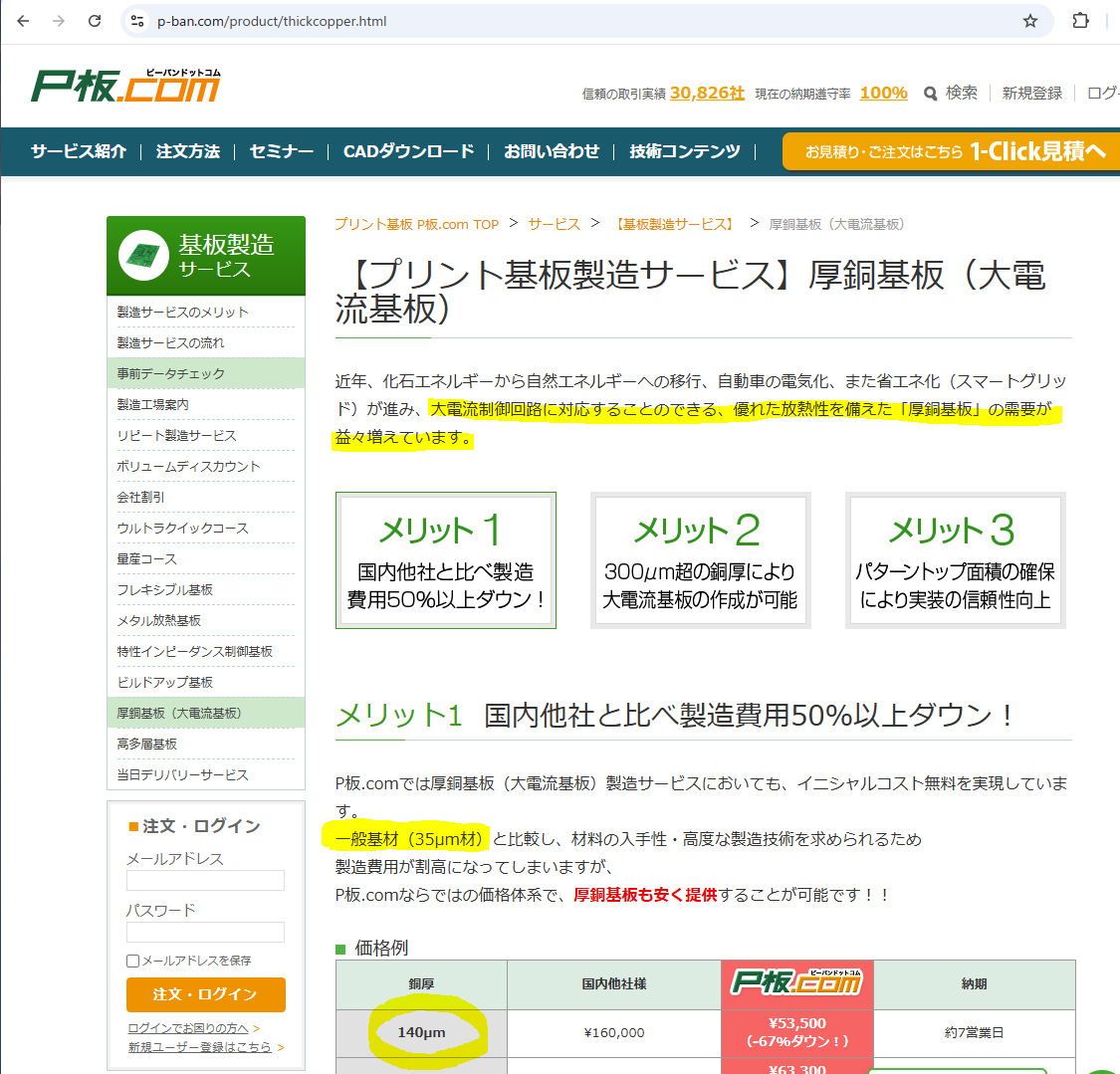This screenshot has height=1074, width=1120.
Task: Open the 技術コンテンツ navigation menu
Action: pos(685,151)
